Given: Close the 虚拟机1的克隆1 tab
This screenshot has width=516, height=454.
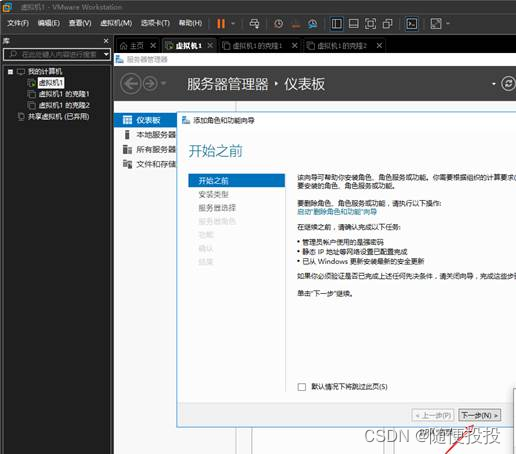Looking at the screenshot, I should 295,45.
